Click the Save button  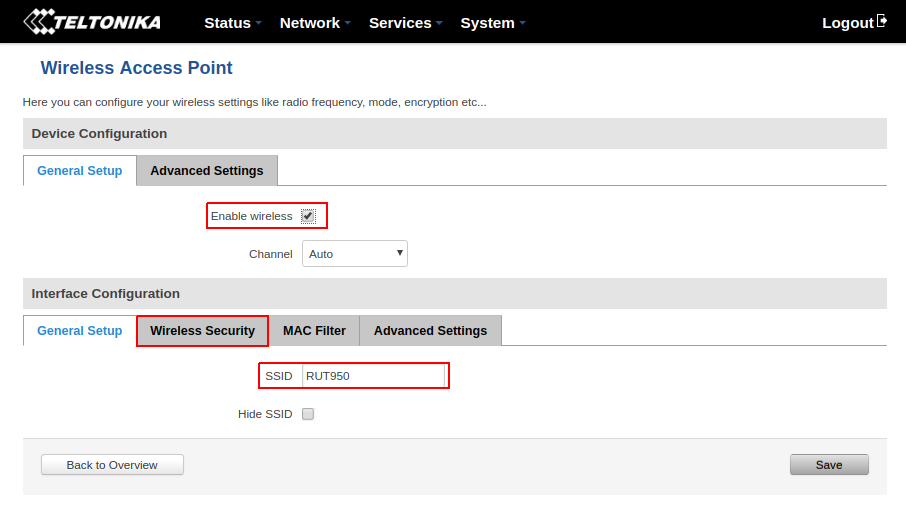coord(828,465)
